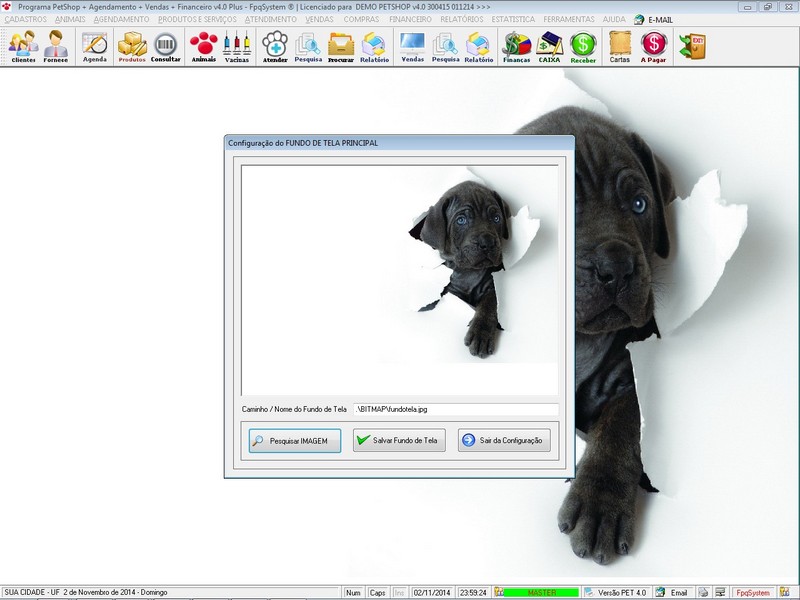The height and width of the screenshot is (600, 800).
Task: Open the CADASTROS menu
Action: click(25, 19)
